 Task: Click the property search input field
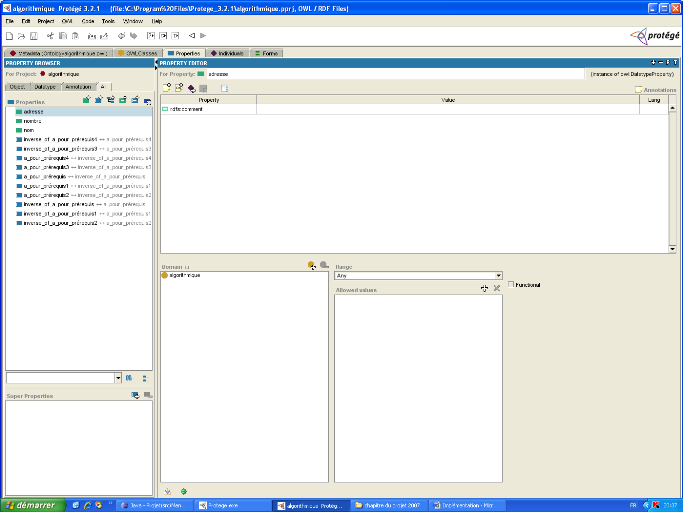pyautogui.click(x=59, y=378)
